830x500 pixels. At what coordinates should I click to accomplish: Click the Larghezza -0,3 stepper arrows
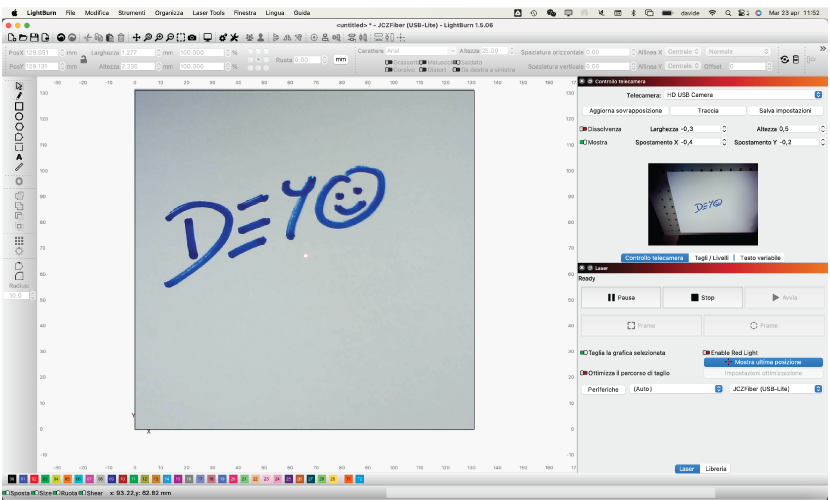tap(724, 129)
